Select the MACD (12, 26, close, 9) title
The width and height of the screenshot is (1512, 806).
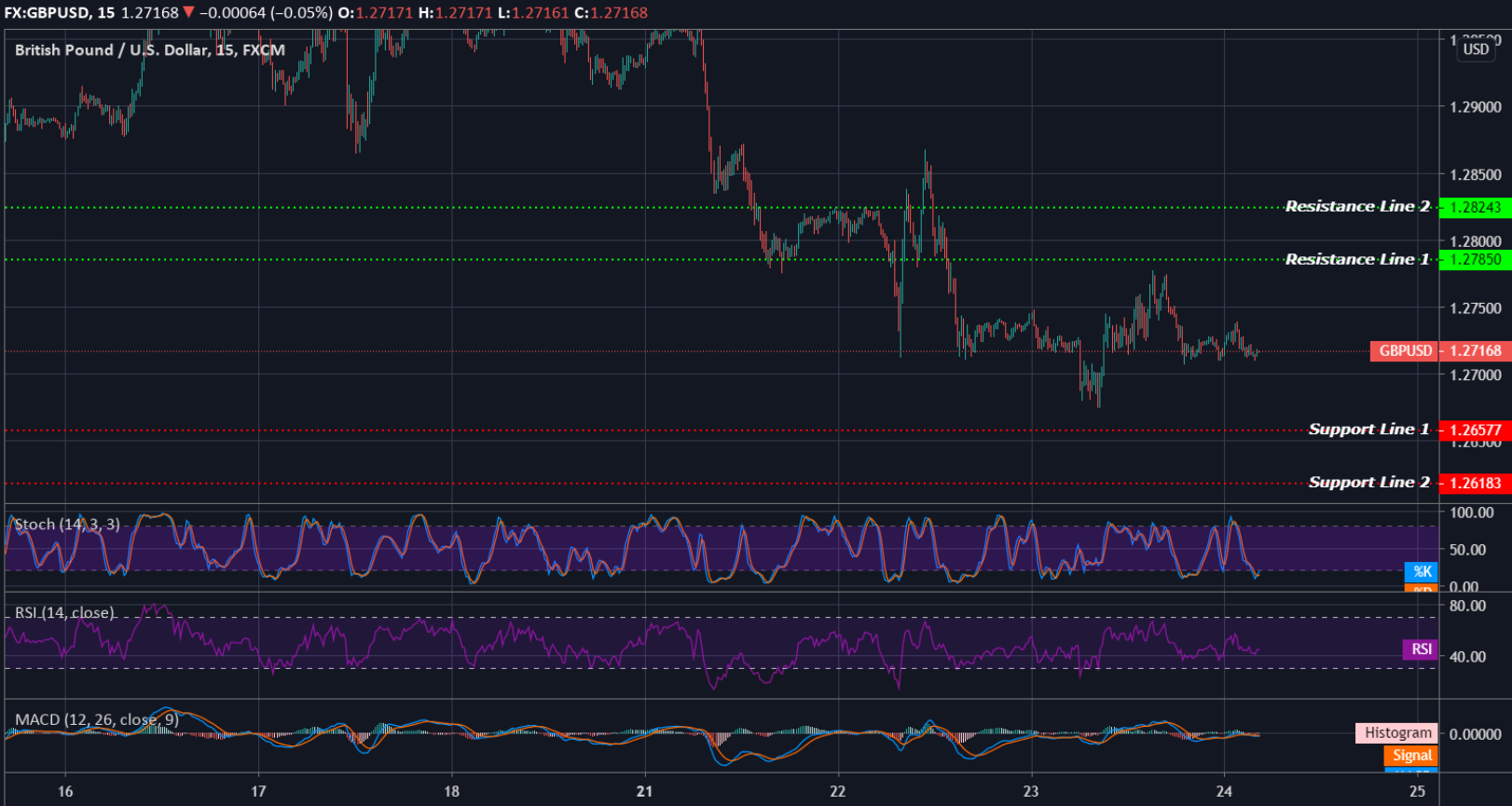(x=97, y=720)
